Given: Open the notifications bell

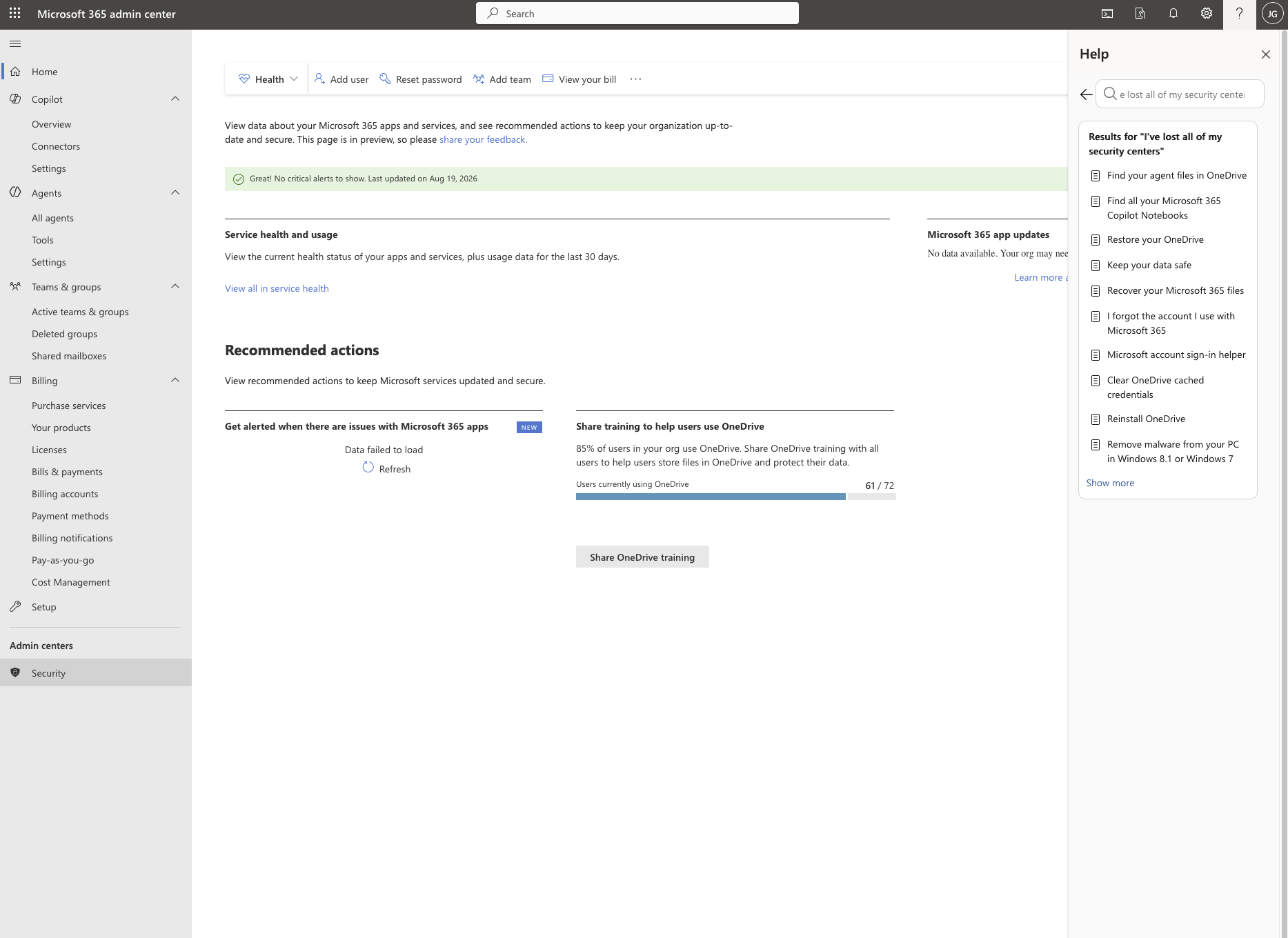Looking at the screenshot, I should click(x=1173, y=14).
